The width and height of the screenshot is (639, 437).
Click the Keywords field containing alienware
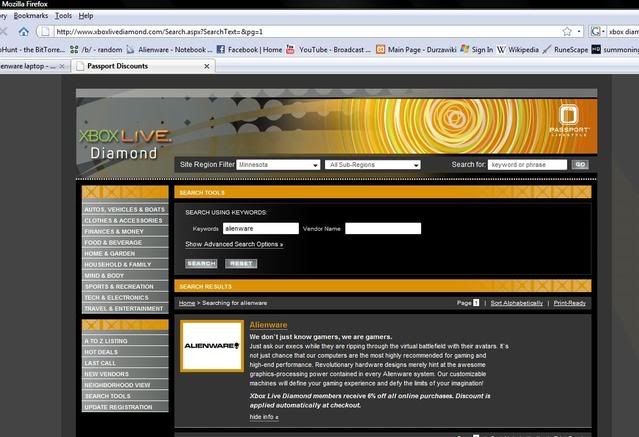click(x=261, y=229)
